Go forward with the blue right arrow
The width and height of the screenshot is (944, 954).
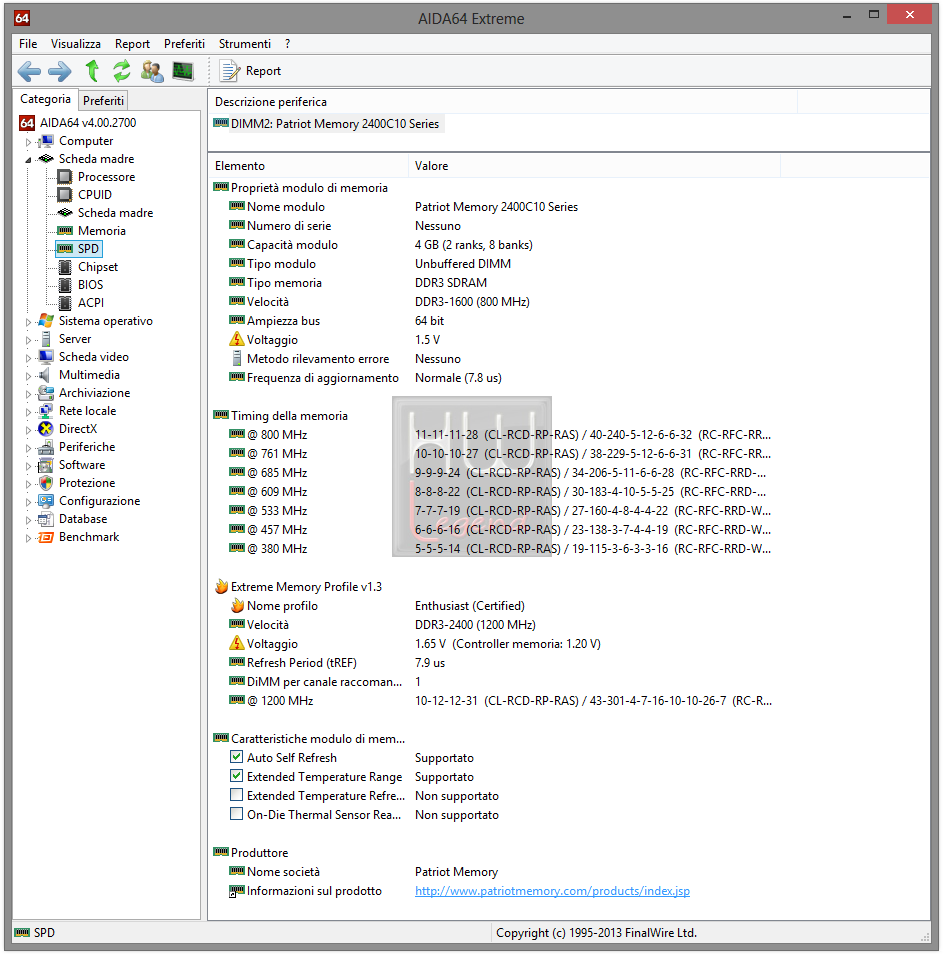coord(60,71)
